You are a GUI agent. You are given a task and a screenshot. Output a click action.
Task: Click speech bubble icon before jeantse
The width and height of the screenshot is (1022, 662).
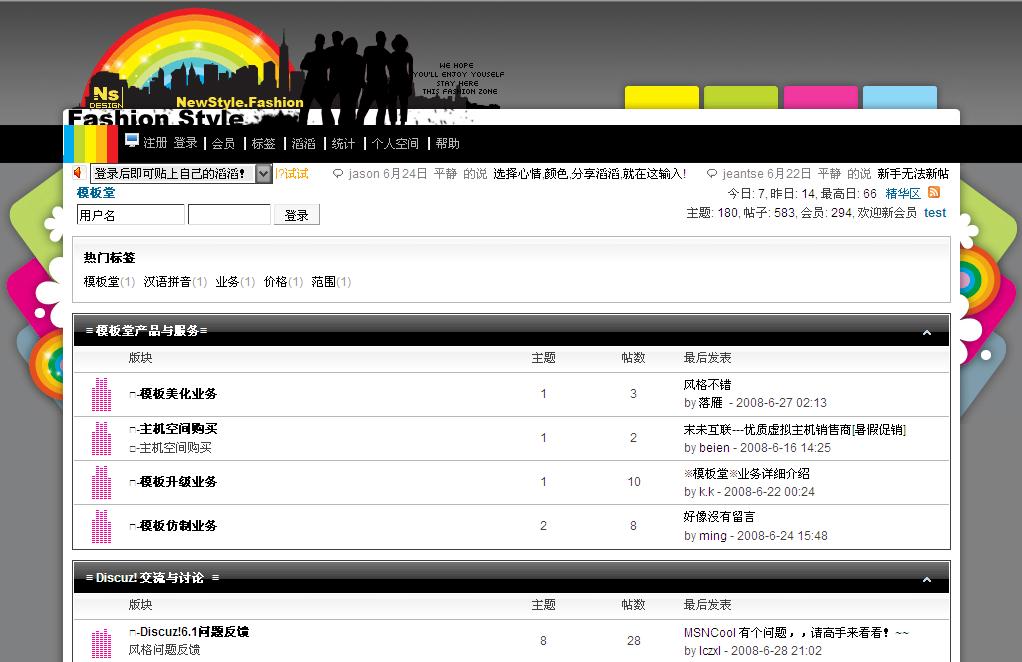click(x=712, y=174)
